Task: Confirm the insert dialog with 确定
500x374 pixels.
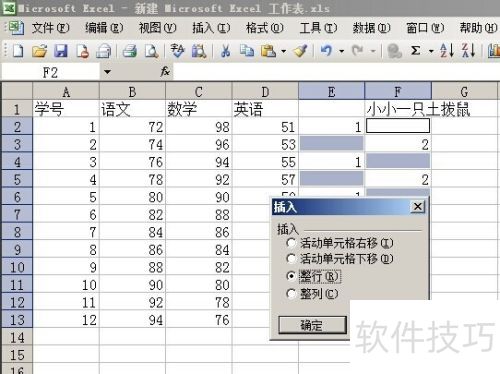Action: pos(312,325)
